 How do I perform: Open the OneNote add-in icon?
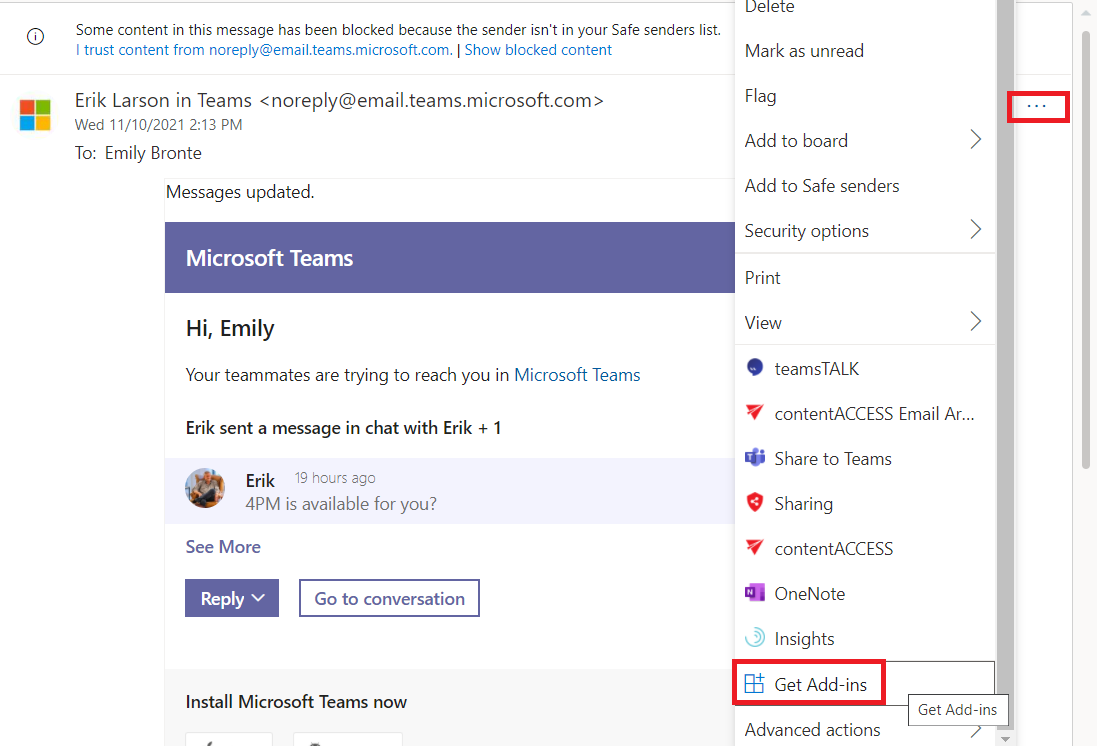pyautogui.click(x=755, y=594)
